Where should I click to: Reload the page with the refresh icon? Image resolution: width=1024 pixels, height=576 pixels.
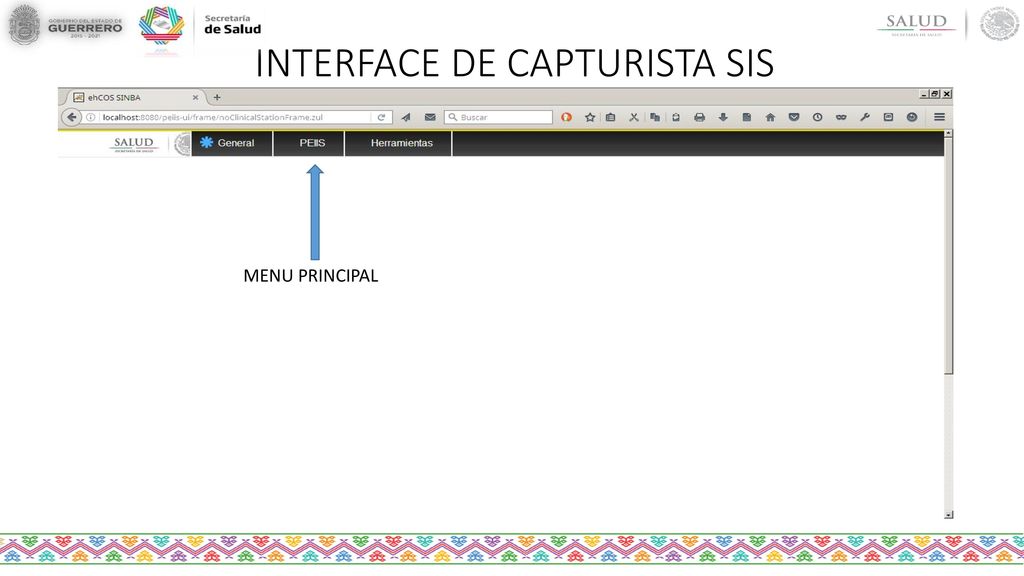pyautogui.click(x=381, y=118)
